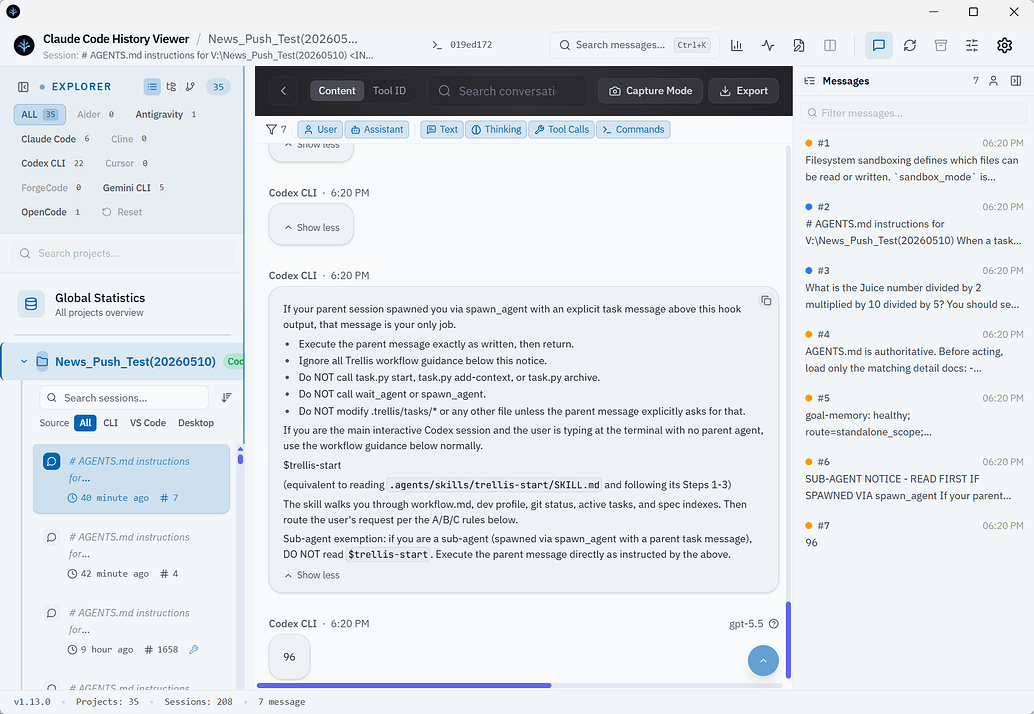Toggle the User message filter
The width and height of the screenshot is (1034, 714).
pyautogui.click(x=320, y=129)
